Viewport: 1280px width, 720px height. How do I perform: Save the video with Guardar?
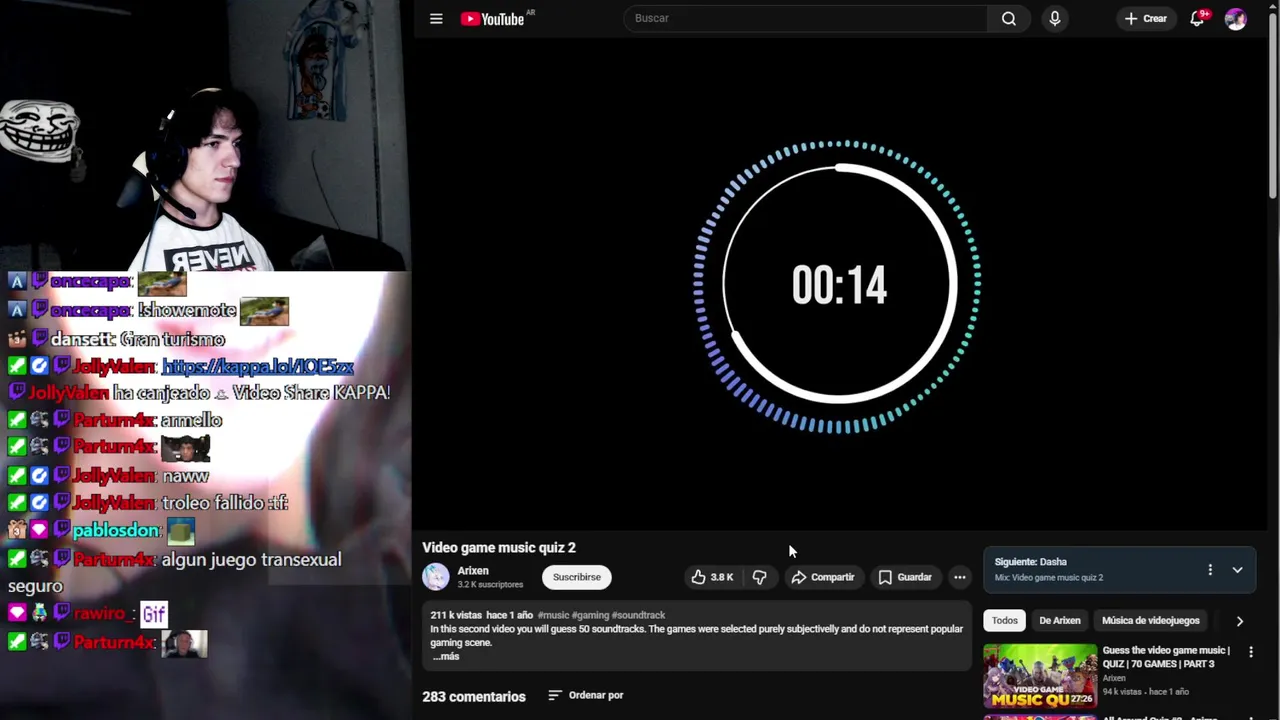(x=905, y=577)
